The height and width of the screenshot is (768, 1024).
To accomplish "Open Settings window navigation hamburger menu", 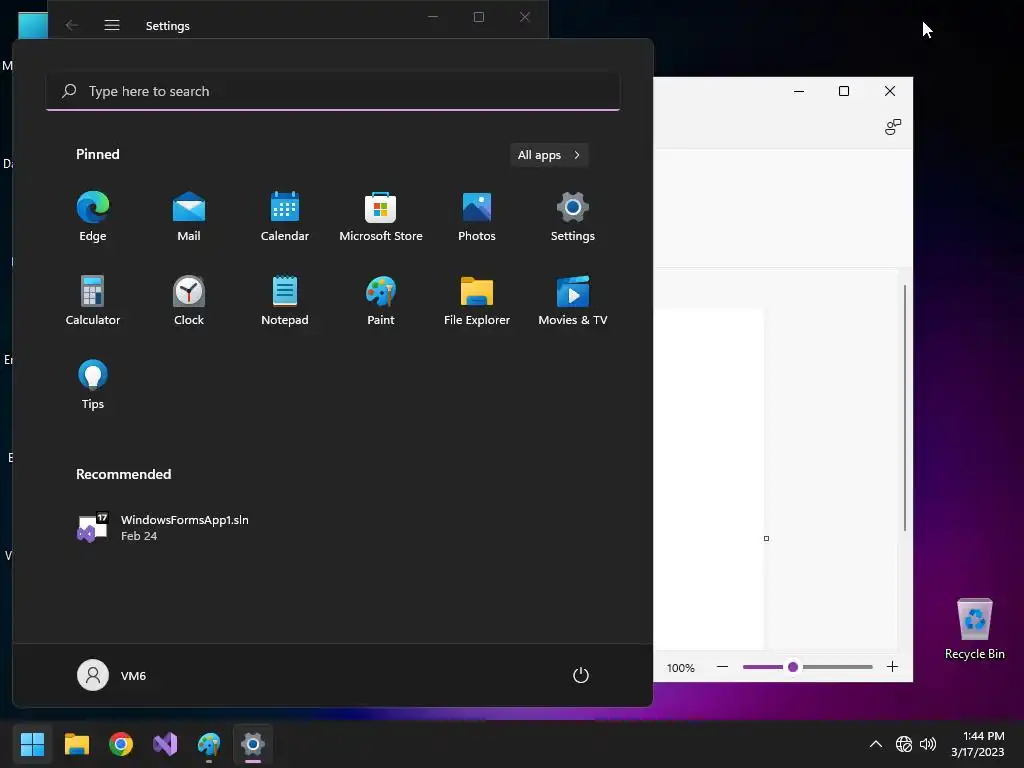I will (x=112, y=25).
